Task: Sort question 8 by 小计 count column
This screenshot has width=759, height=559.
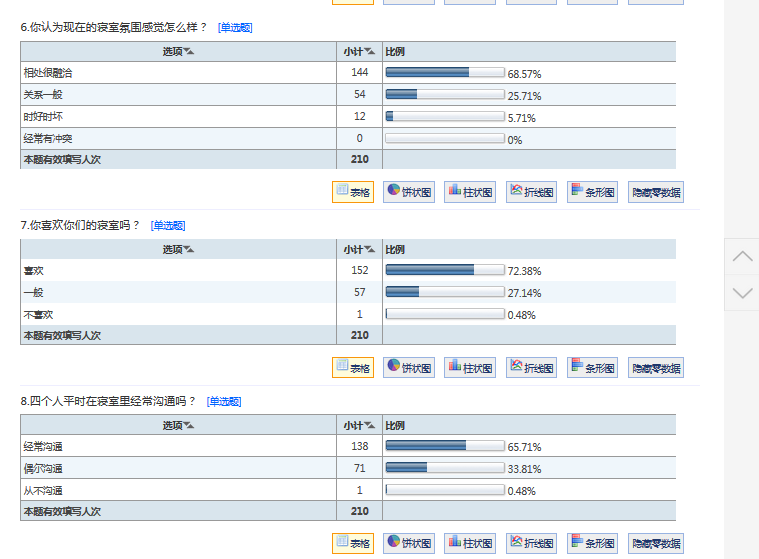Action: coord(359,425)
